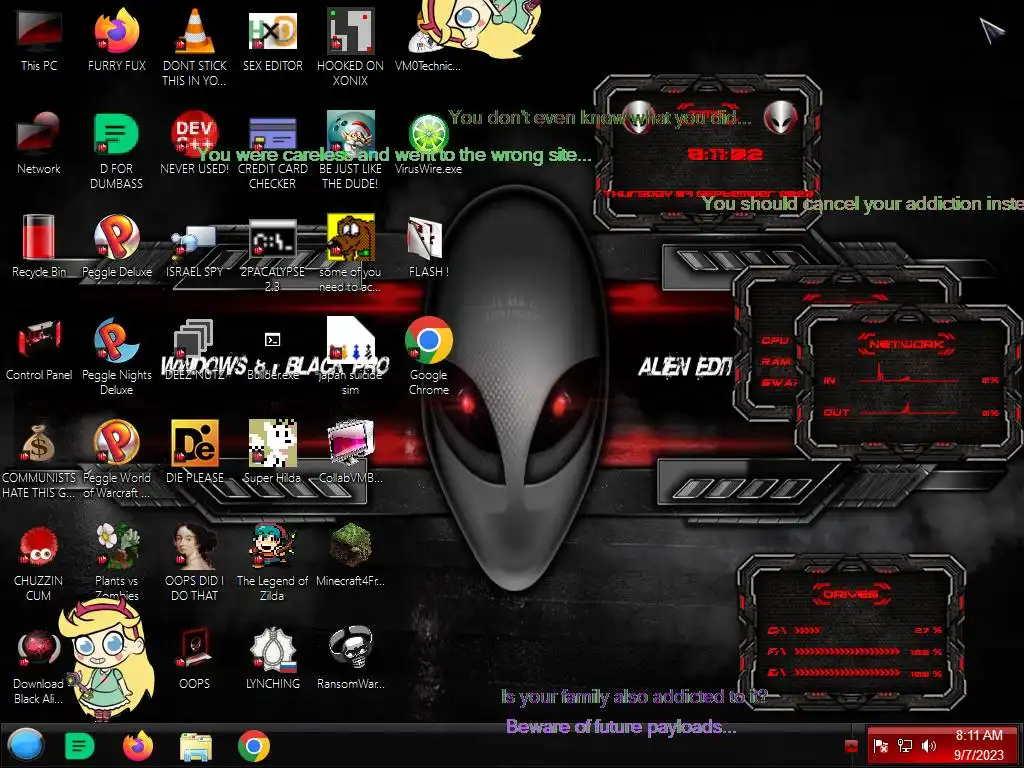Click the Action Center flag tray icon

pos(880,746)
